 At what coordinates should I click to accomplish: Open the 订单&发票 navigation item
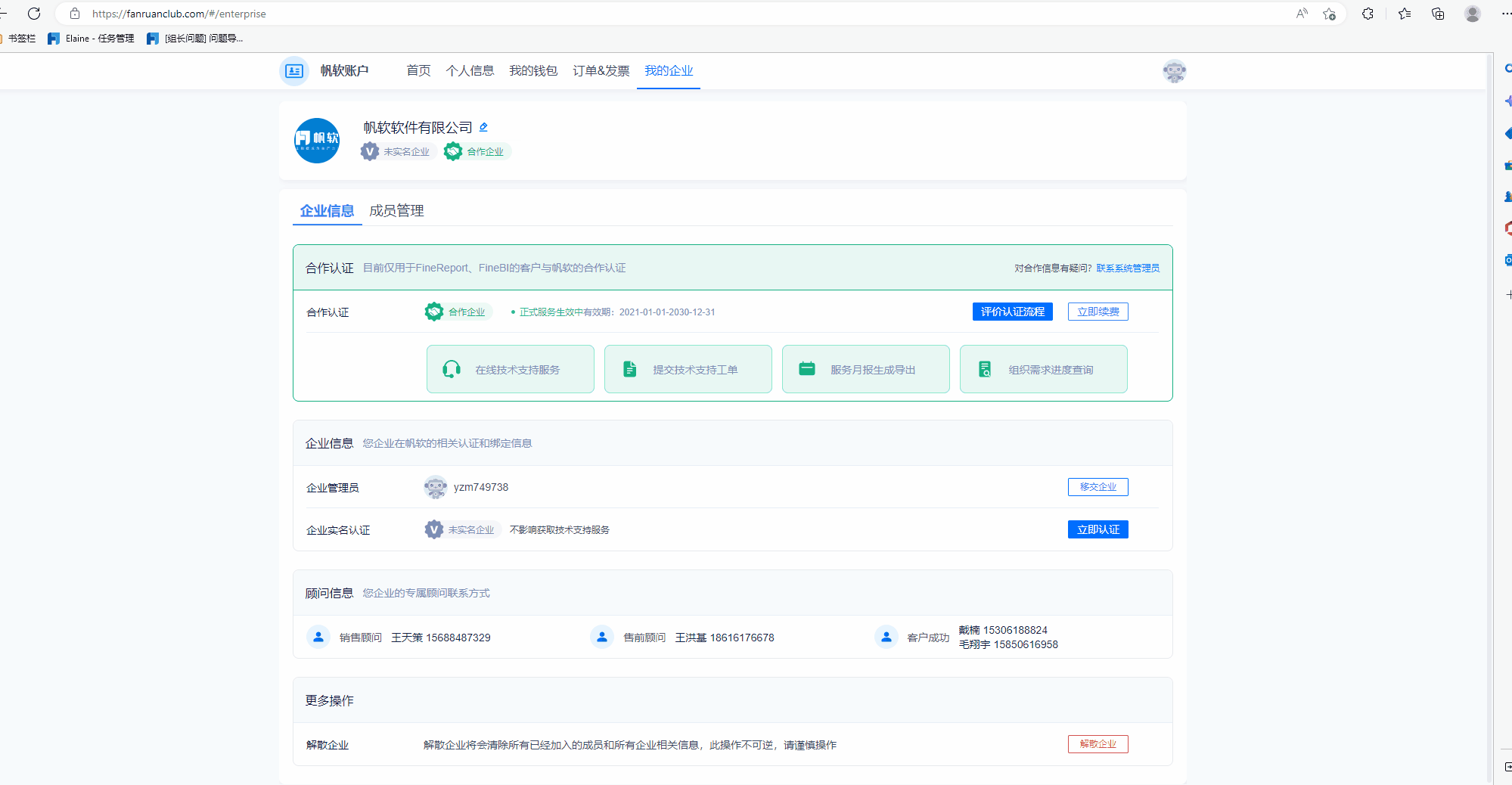click(x=601, y=71)
